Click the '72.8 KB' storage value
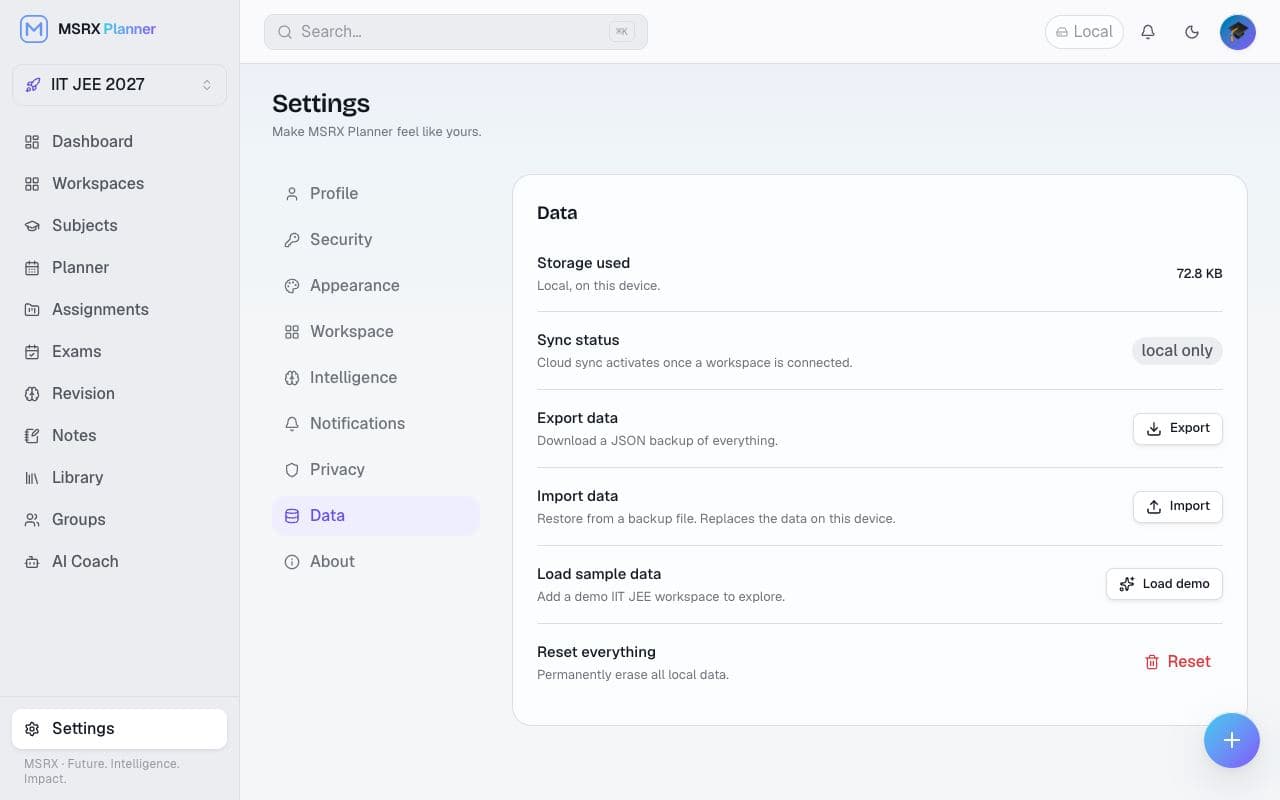Screen dimensions: 1280x800 tap(1199, 273)
